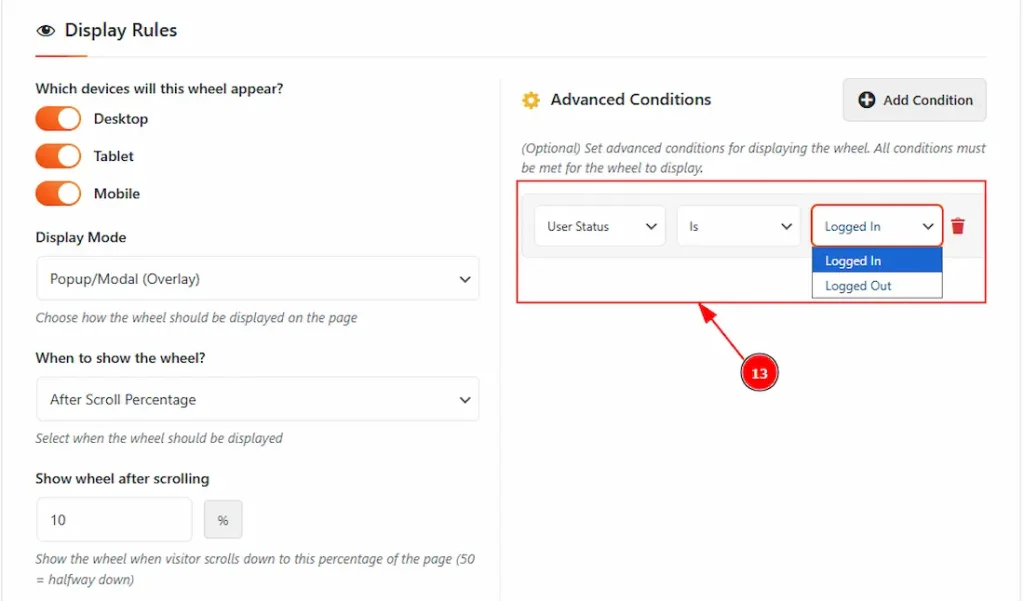Viewport: 1024px width, 601px height.
Task: Click the eye icon next to Display Rules
Action: coord(46,31)
